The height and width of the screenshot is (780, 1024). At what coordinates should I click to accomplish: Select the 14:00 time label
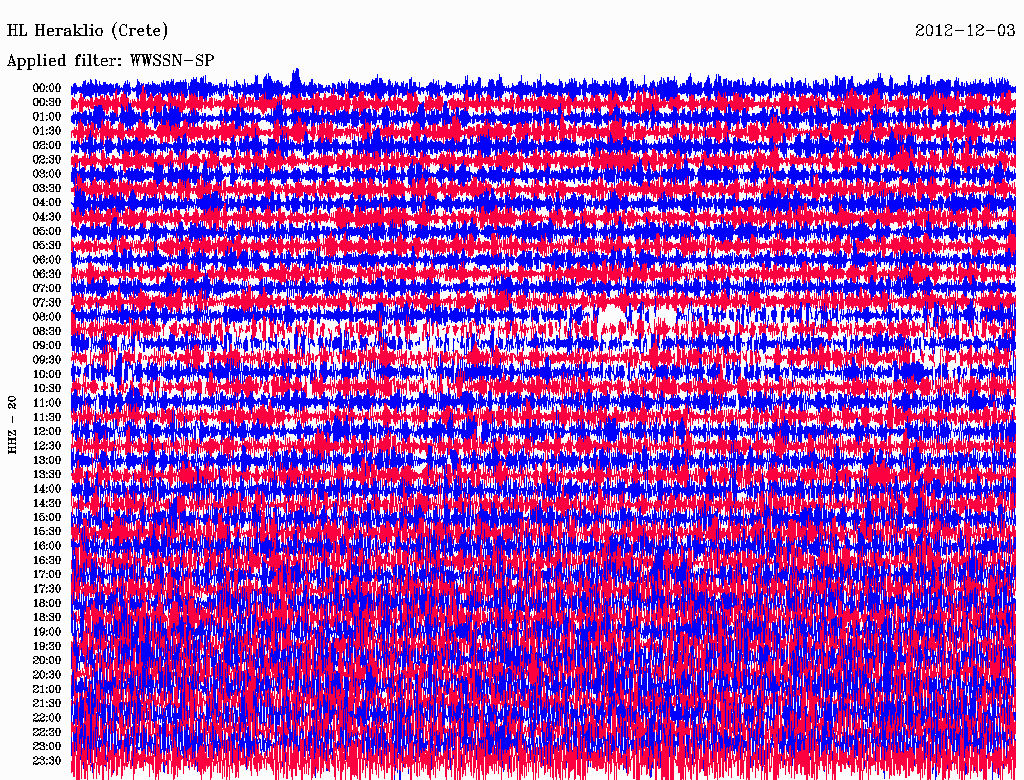pyautogui.click(x=46, y=489)
